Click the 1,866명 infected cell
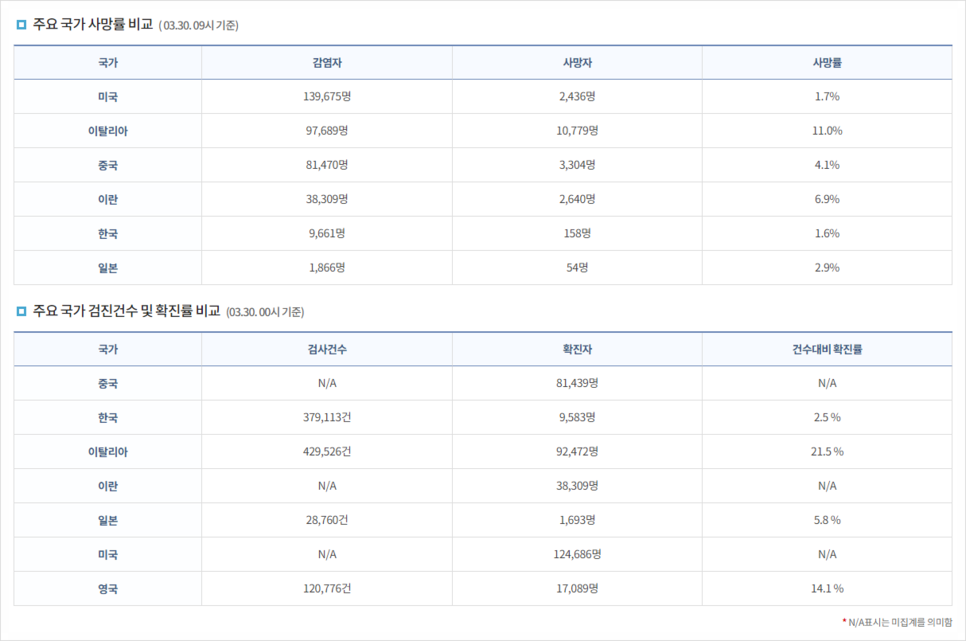The image size is (966, 641). coord(327,267)
